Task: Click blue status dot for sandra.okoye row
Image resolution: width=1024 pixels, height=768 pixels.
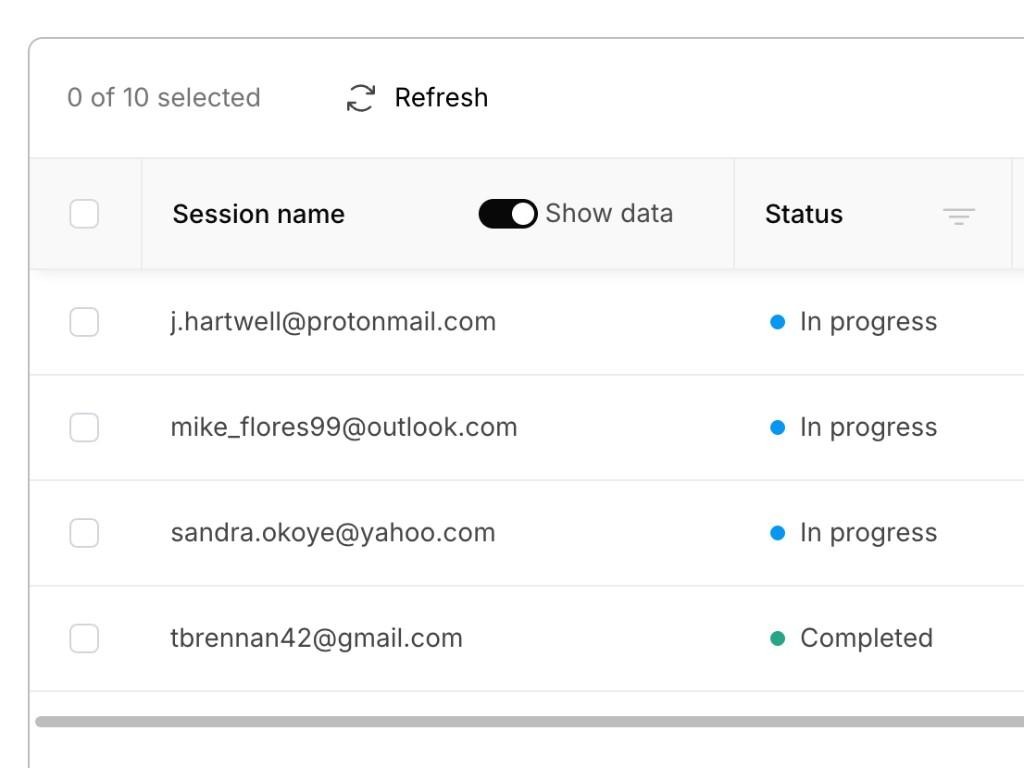Action: (x=777, y=533)
